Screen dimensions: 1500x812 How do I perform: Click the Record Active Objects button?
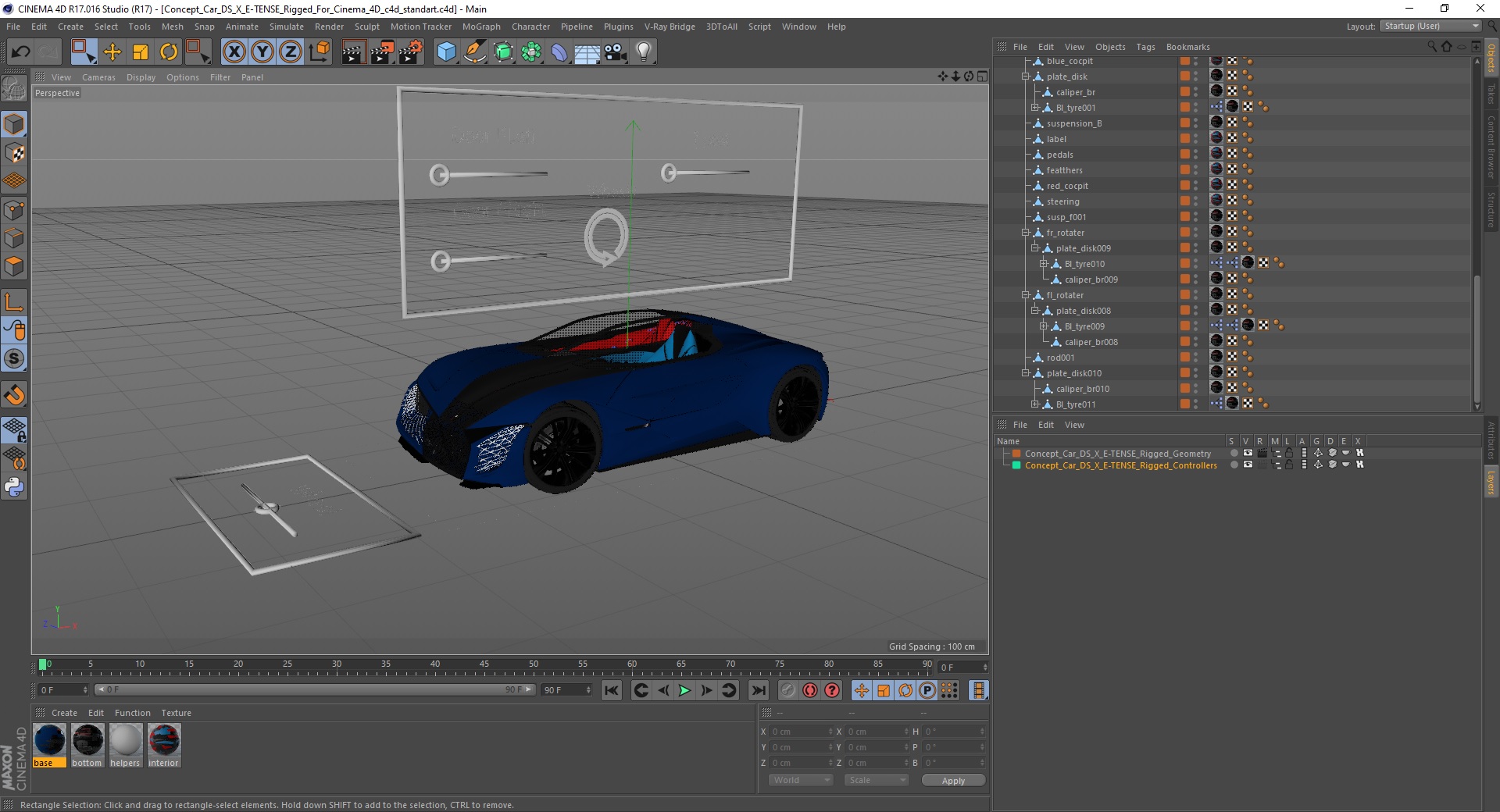[x=788, y=690]
